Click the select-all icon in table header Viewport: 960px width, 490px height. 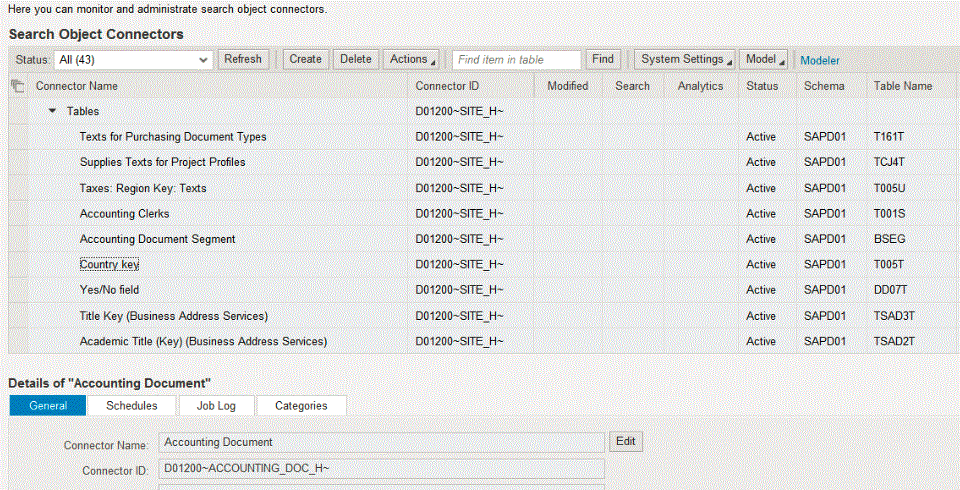[x=18, y=86]
